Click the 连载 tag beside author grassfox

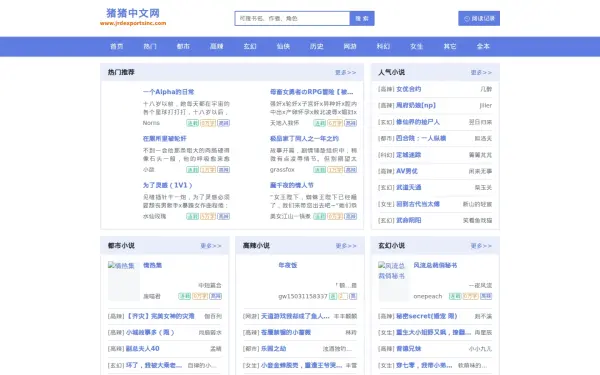(320, 170)
